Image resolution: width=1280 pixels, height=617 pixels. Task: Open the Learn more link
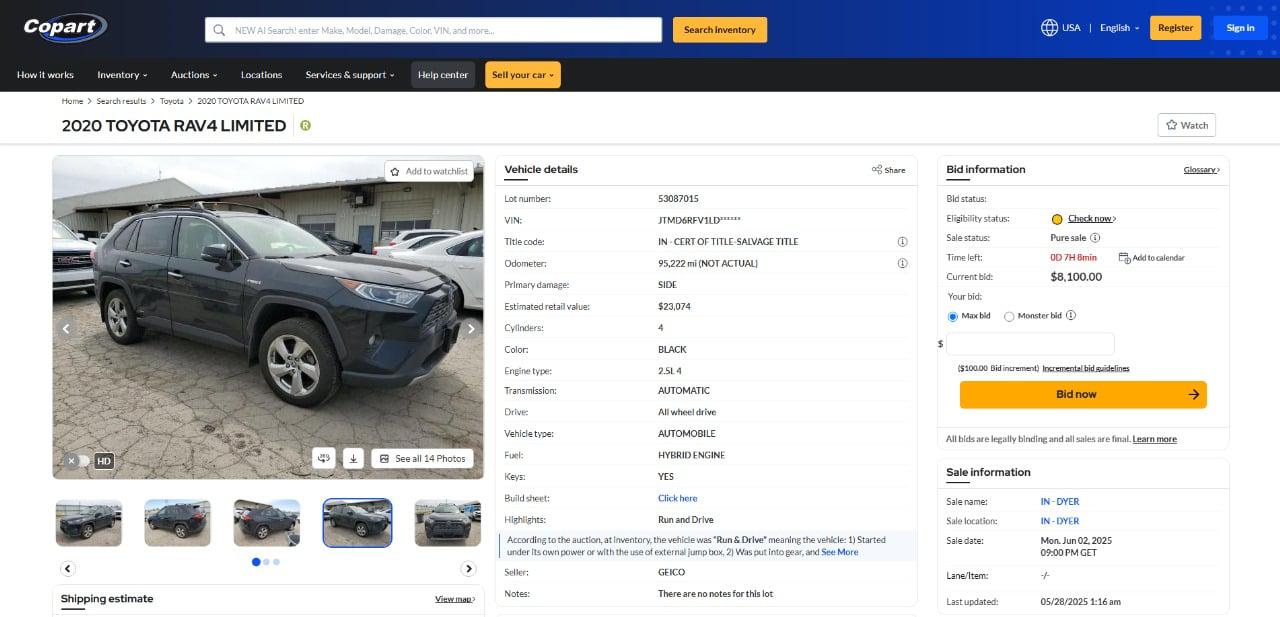[x=1155, y=439]
